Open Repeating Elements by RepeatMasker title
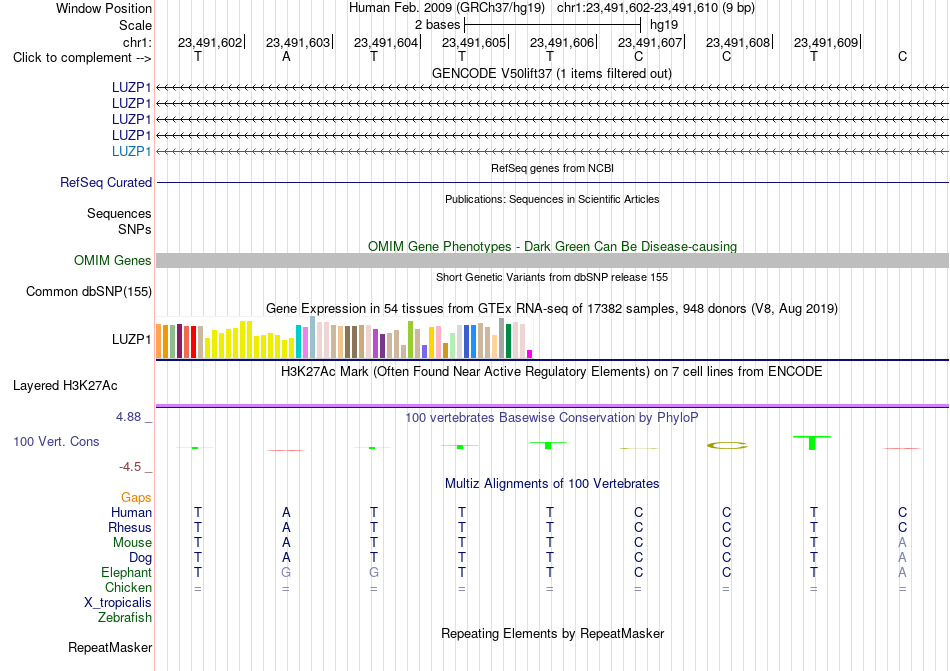This screenshot has height=671, width=950. click(552, 633)
